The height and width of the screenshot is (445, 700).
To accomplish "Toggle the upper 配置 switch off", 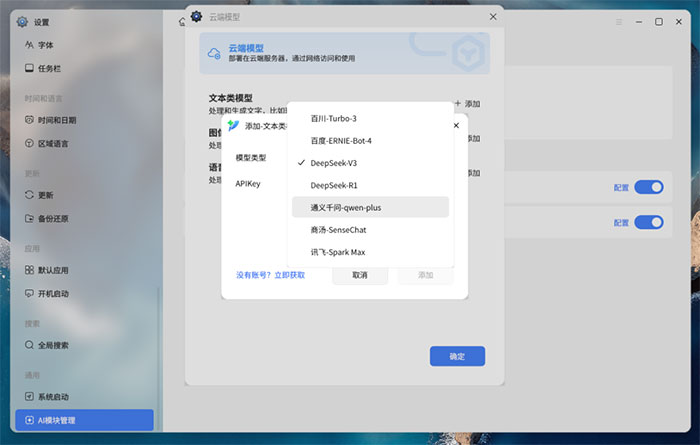I will pyautogui.click(x=649, y=187).
